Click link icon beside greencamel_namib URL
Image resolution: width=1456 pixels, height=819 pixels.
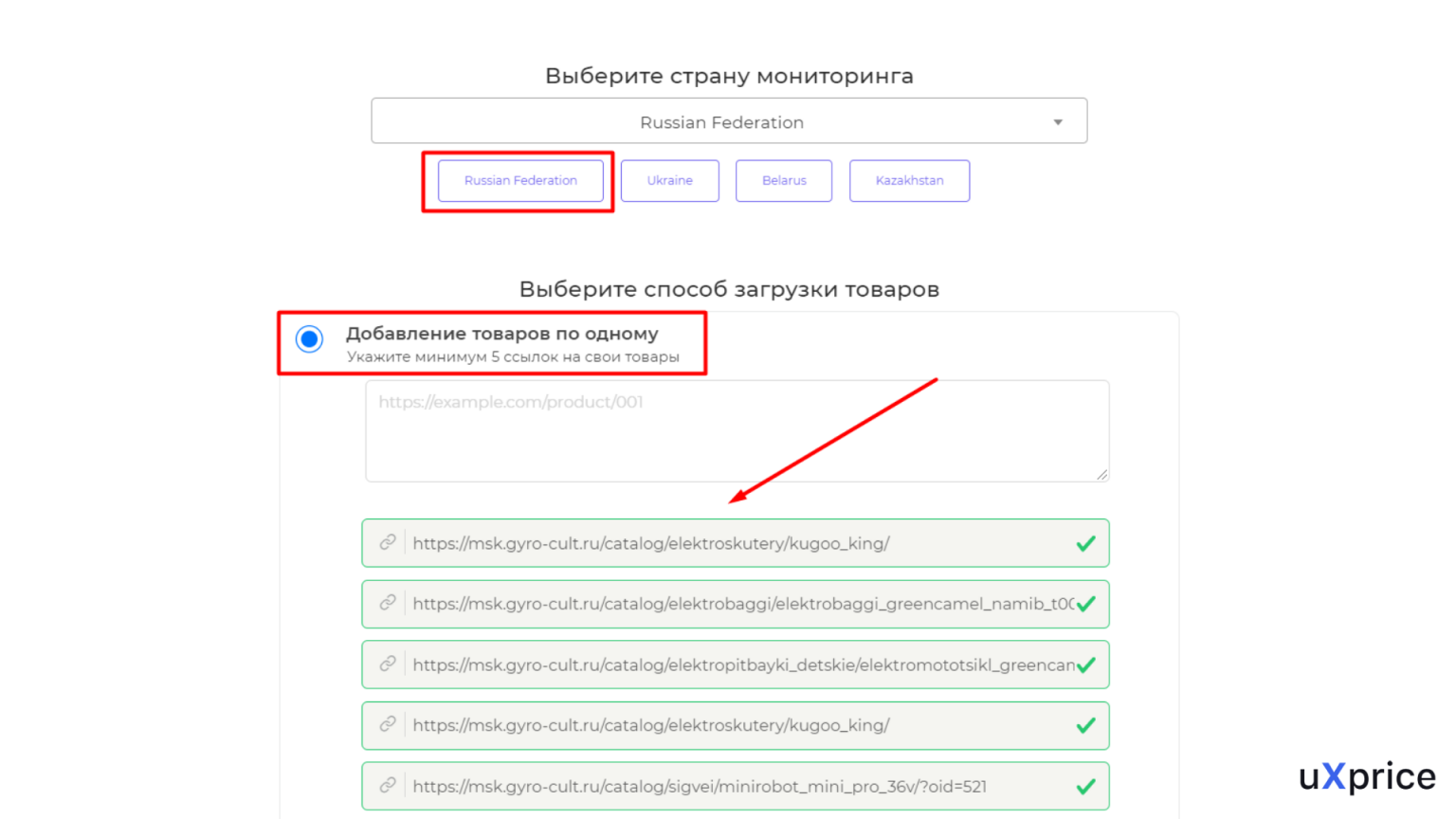(x=388, y=603)
